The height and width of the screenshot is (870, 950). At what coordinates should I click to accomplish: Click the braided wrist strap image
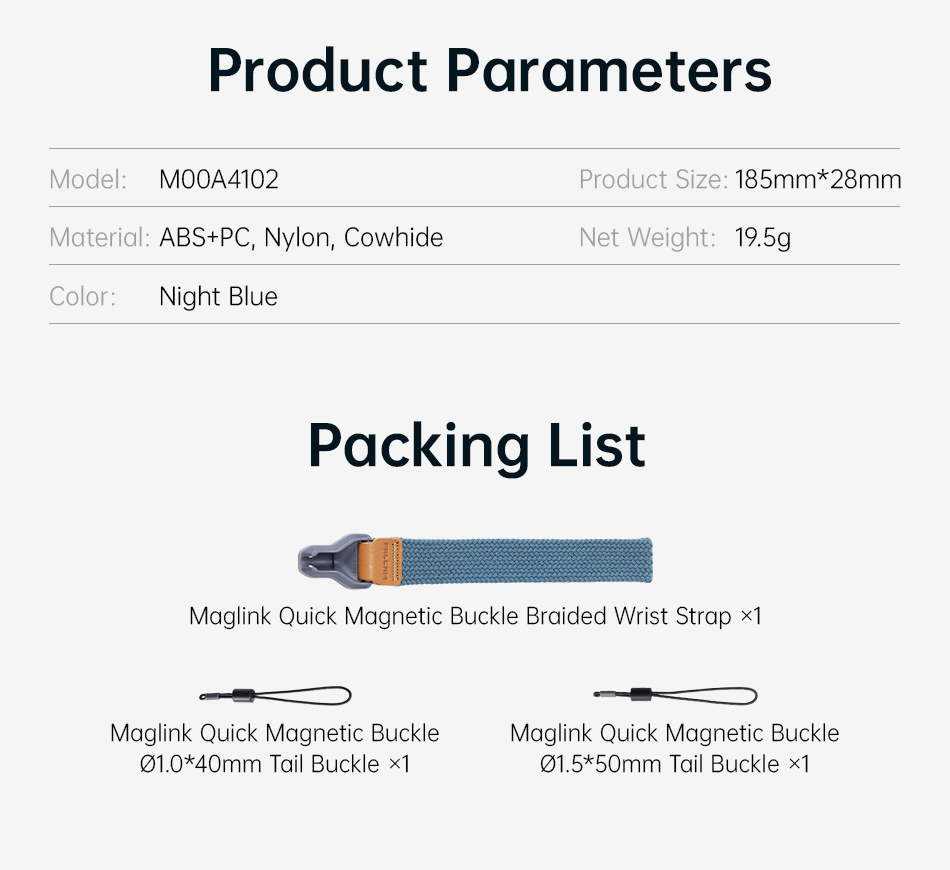point(475,561)
